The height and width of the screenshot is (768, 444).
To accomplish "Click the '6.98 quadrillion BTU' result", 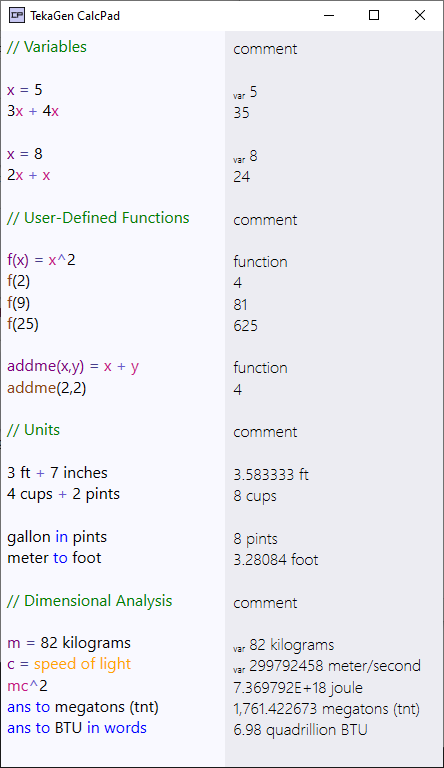I will click(x=300, y=730).
